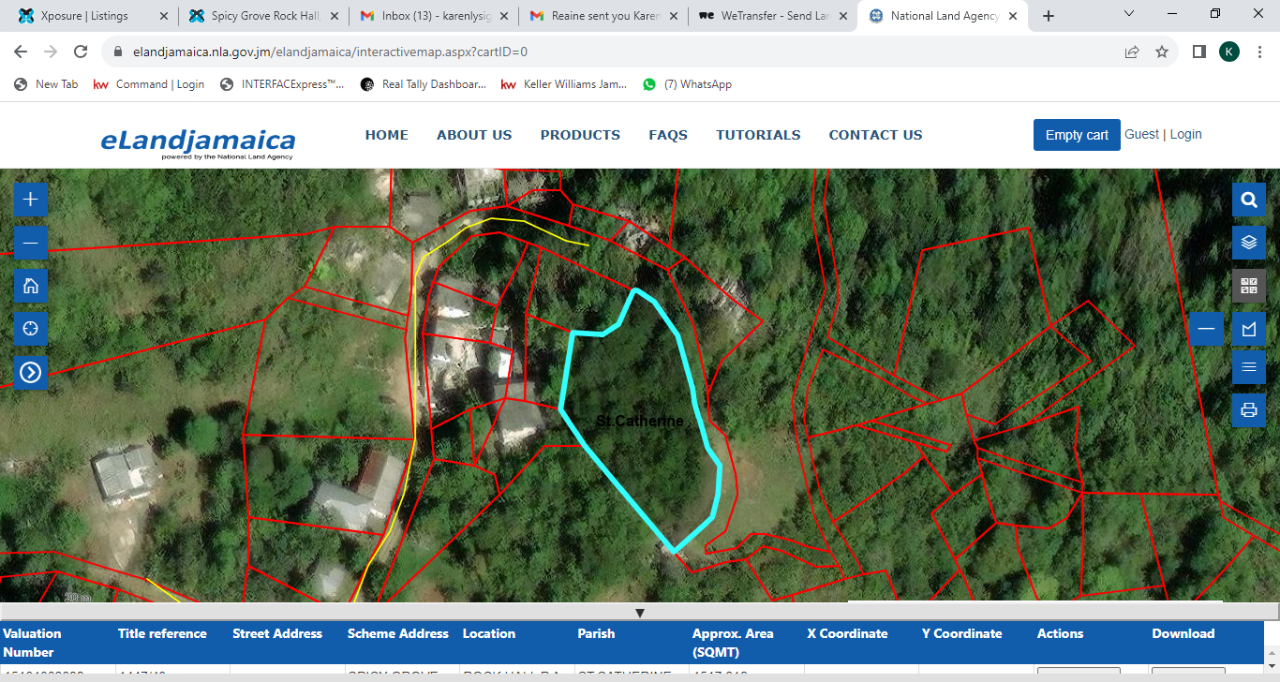Zoom out using the minus icon

coord(30,241)
